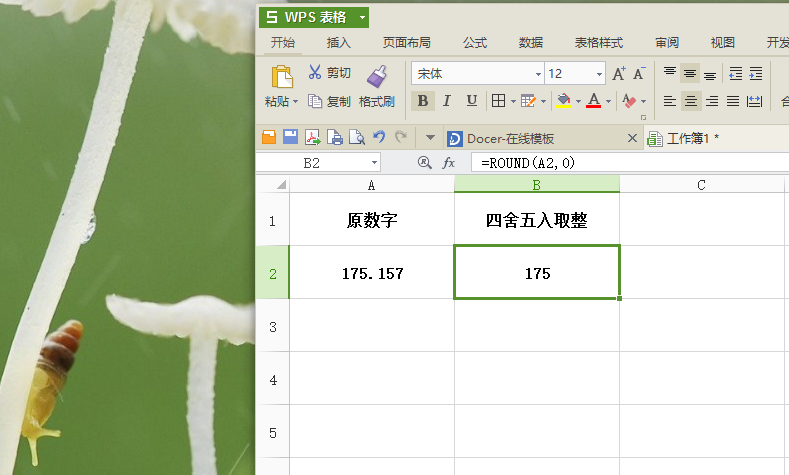This screenshot has width=789, height=475.
Task: Toggle Italic formatting
Action: 446,101
